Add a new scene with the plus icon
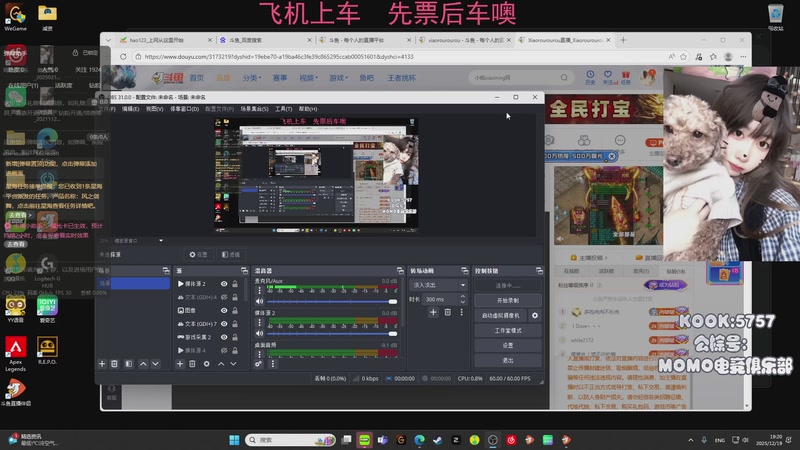Image resolution: width=800 pixels, height=450 pixels. tap(102, 364)
